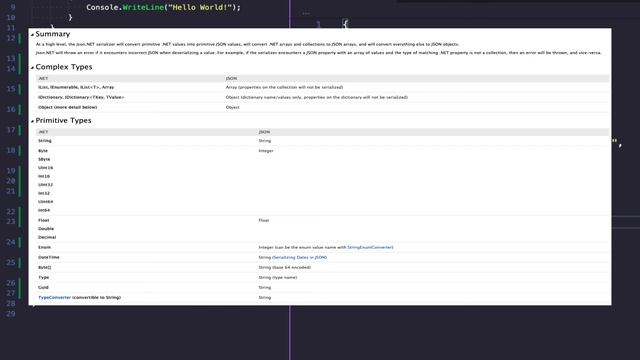Click the .NET header in Primitive Types table
This screenshot has width=640, height=360.
[x=43, y=132]
